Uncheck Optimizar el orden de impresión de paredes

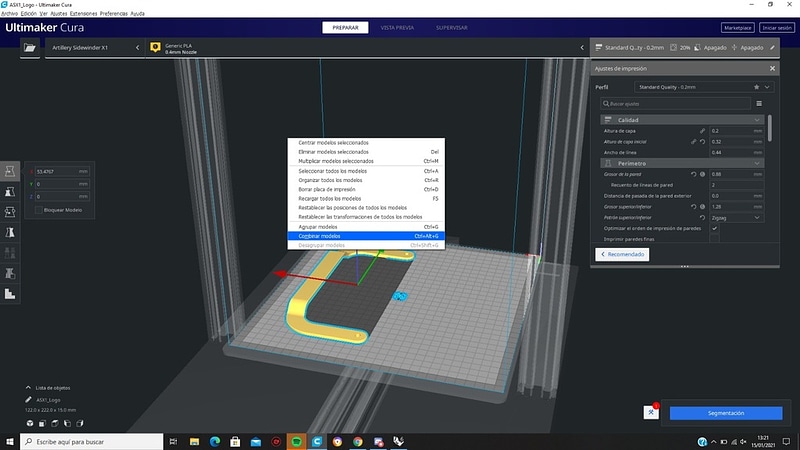(714, 228)
